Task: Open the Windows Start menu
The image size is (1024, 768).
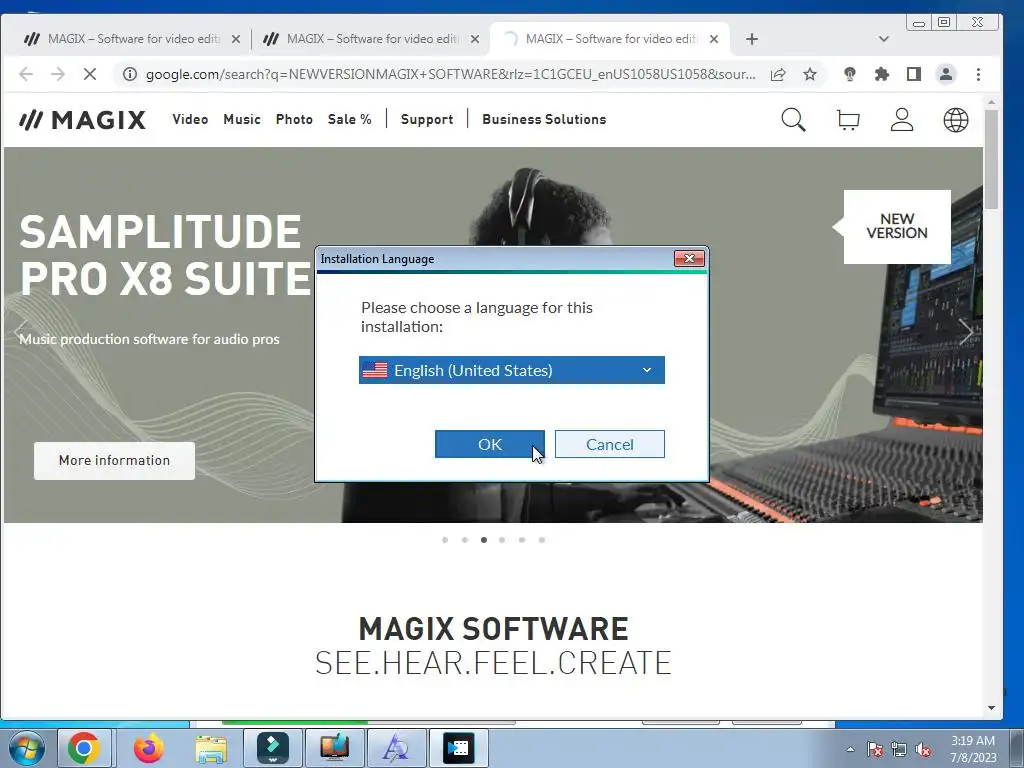Action: (27, 748)
